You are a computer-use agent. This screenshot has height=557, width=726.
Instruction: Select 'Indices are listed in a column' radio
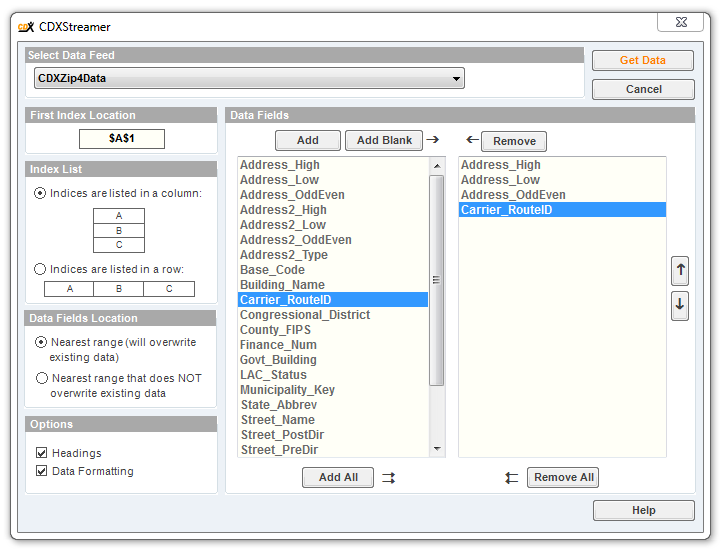[x=40, y=193]
